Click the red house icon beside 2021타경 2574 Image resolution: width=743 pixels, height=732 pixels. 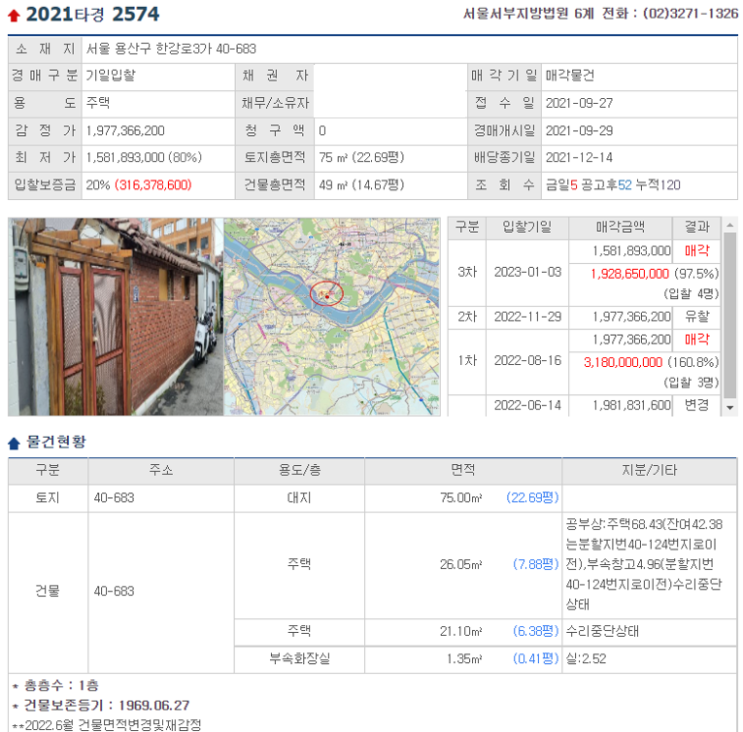[14, 16]
